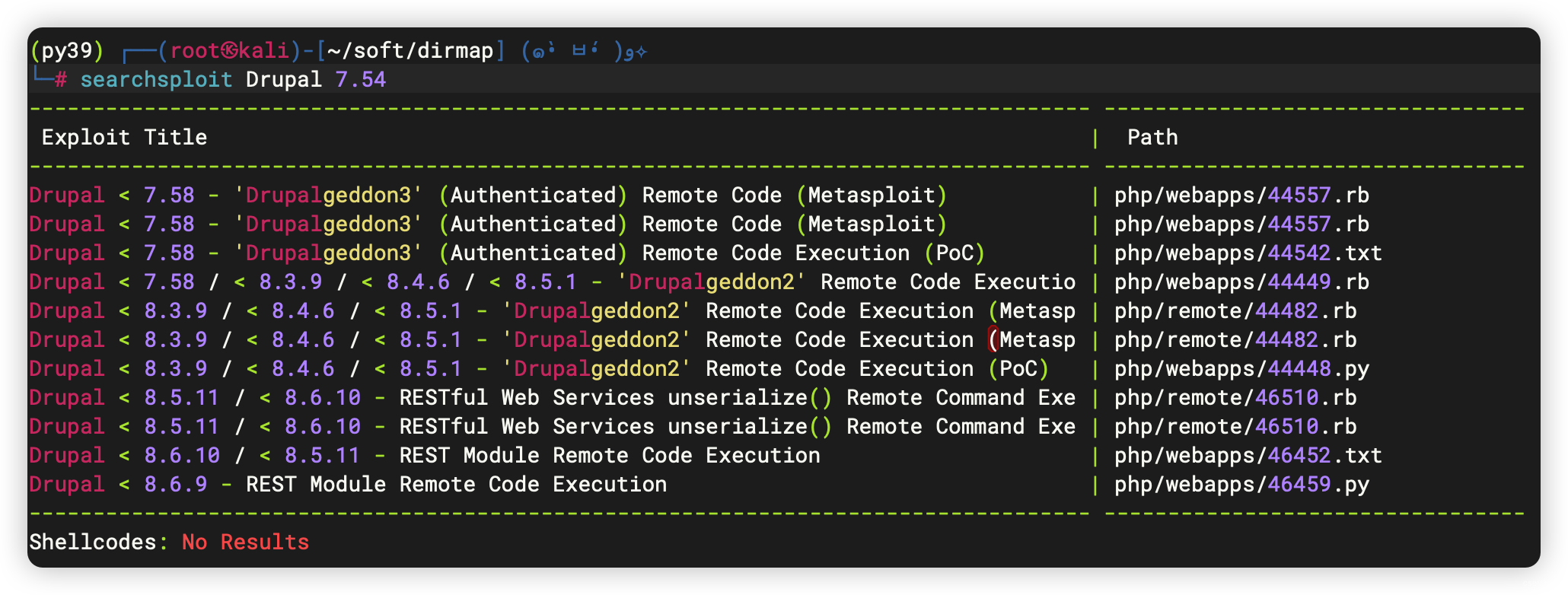Select the php/webapps/44448.py path
The image size is (1568, 595).
pos(1241,369)
